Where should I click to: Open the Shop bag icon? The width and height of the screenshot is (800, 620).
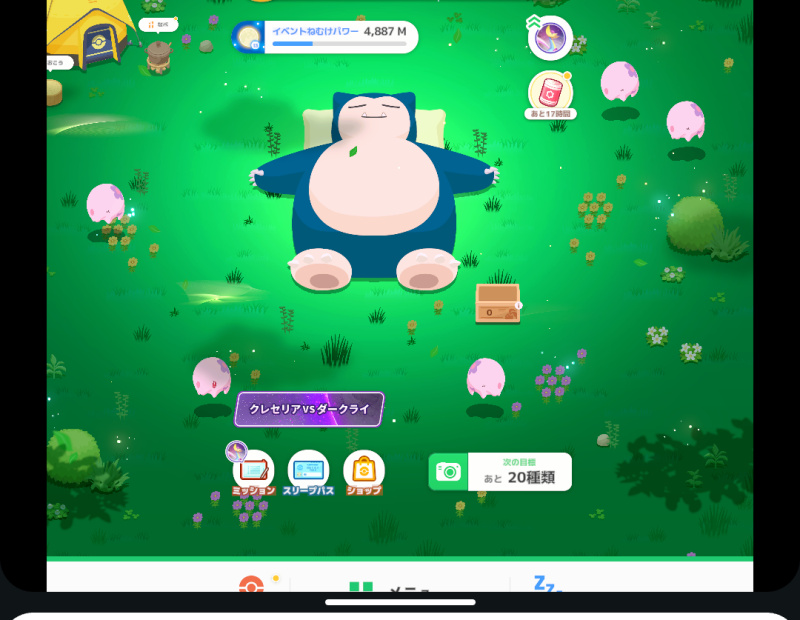(364, 473)
